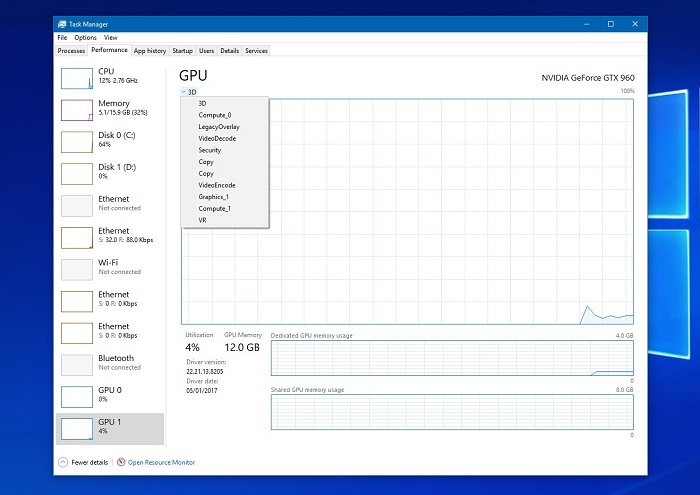The width and height of the screenshot is (700, 495).
Task: Select Disk 1 (D:) in sidebar
Action: (110, 174)
